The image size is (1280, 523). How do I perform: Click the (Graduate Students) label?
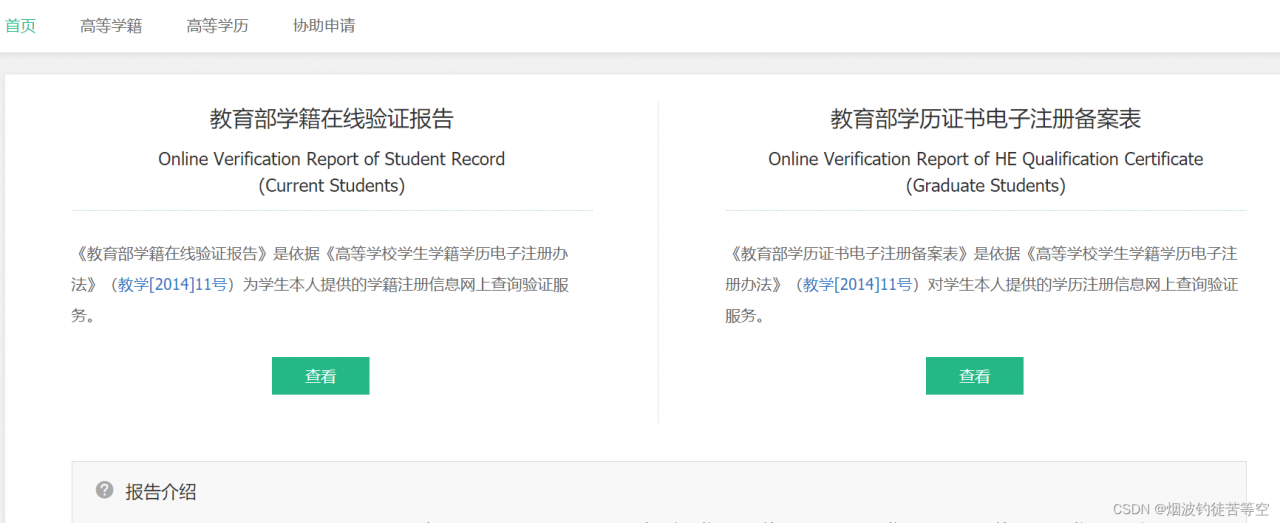[x=986, y=186]
